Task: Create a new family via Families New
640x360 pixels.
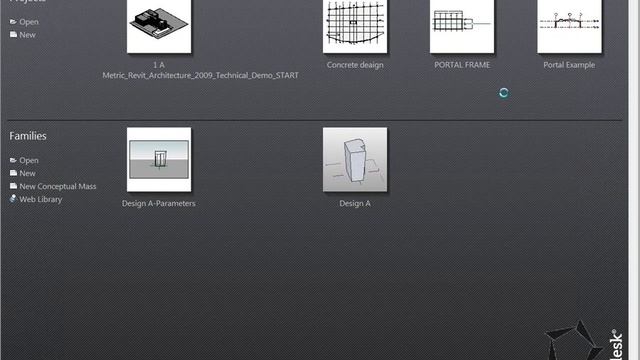Action: (27, 173)
